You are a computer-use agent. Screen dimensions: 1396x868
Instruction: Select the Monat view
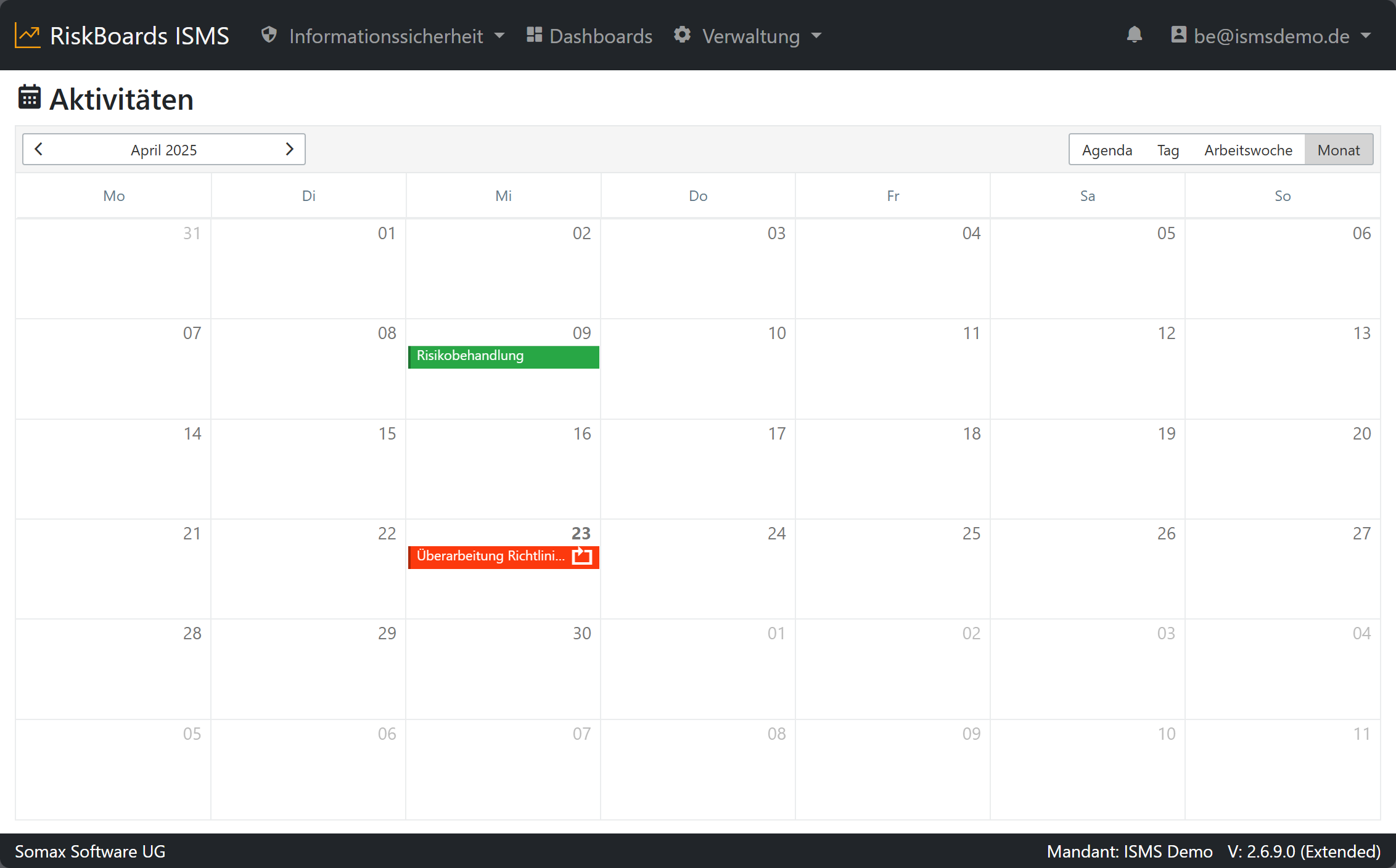1339,150
